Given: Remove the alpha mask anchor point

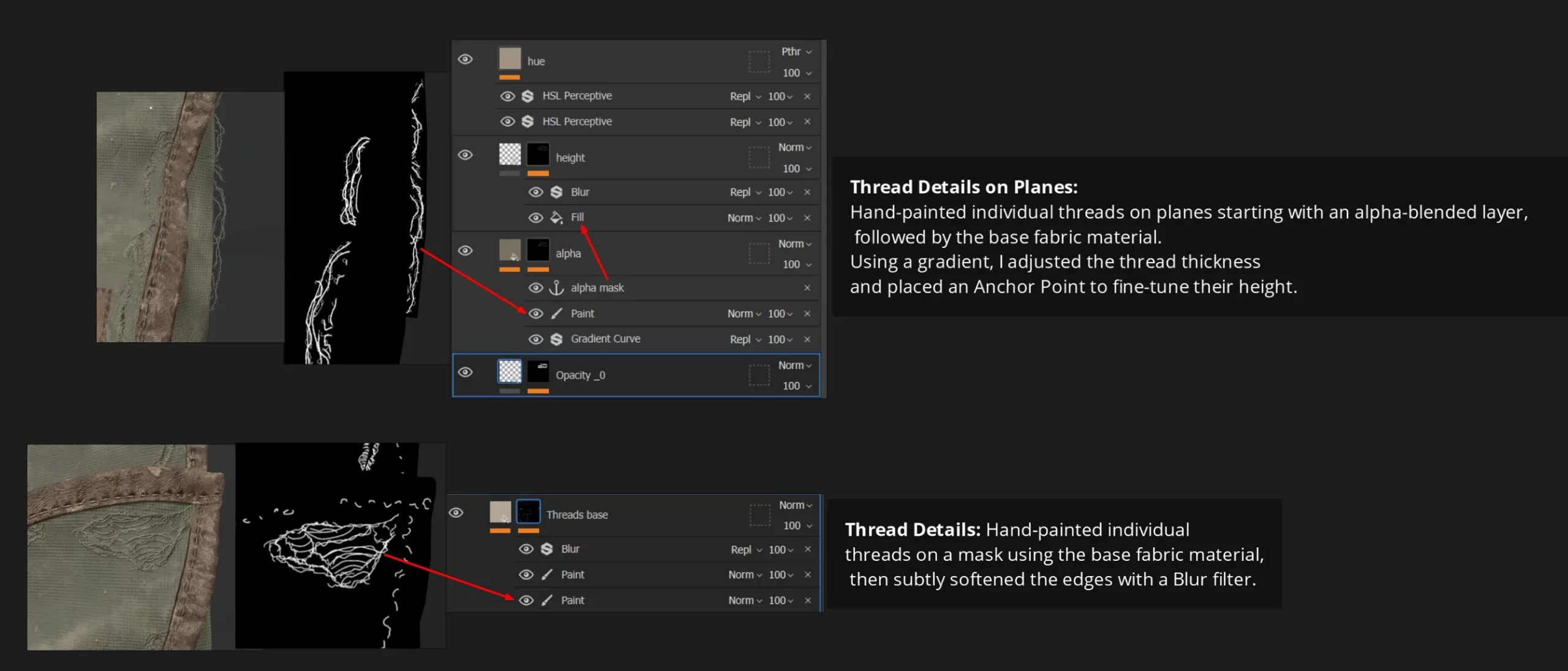Looking at the screenshot, I should [x=807, y=288].
